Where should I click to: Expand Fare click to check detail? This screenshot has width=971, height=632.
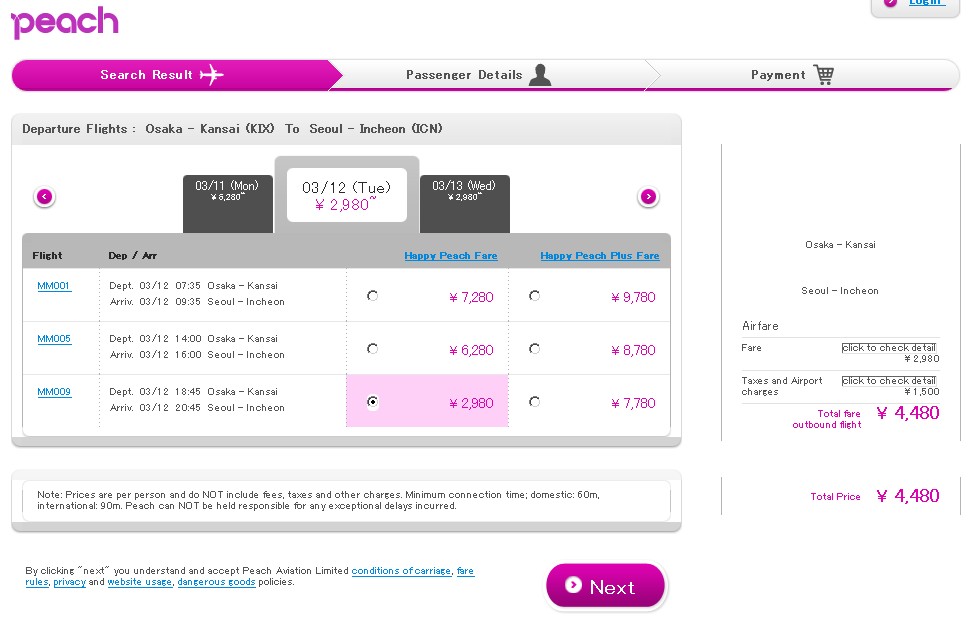(x=888, y=348)
